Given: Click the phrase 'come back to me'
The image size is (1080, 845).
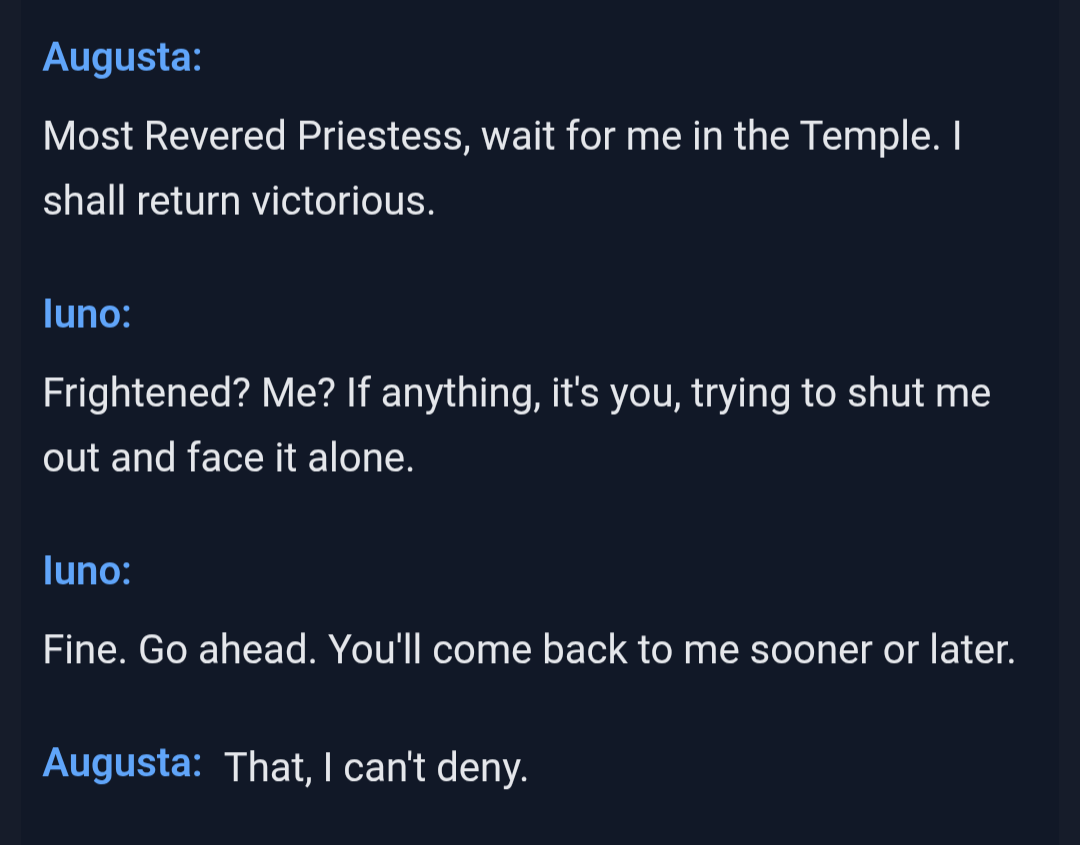Looking at the screenshot, I should pos(585,649).
